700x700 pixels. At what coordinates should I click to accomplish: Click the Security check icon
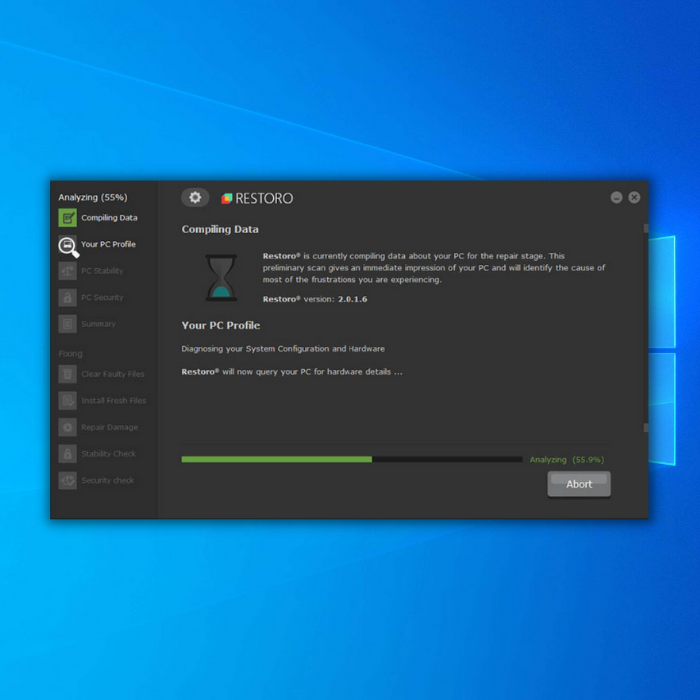(67, 480)
